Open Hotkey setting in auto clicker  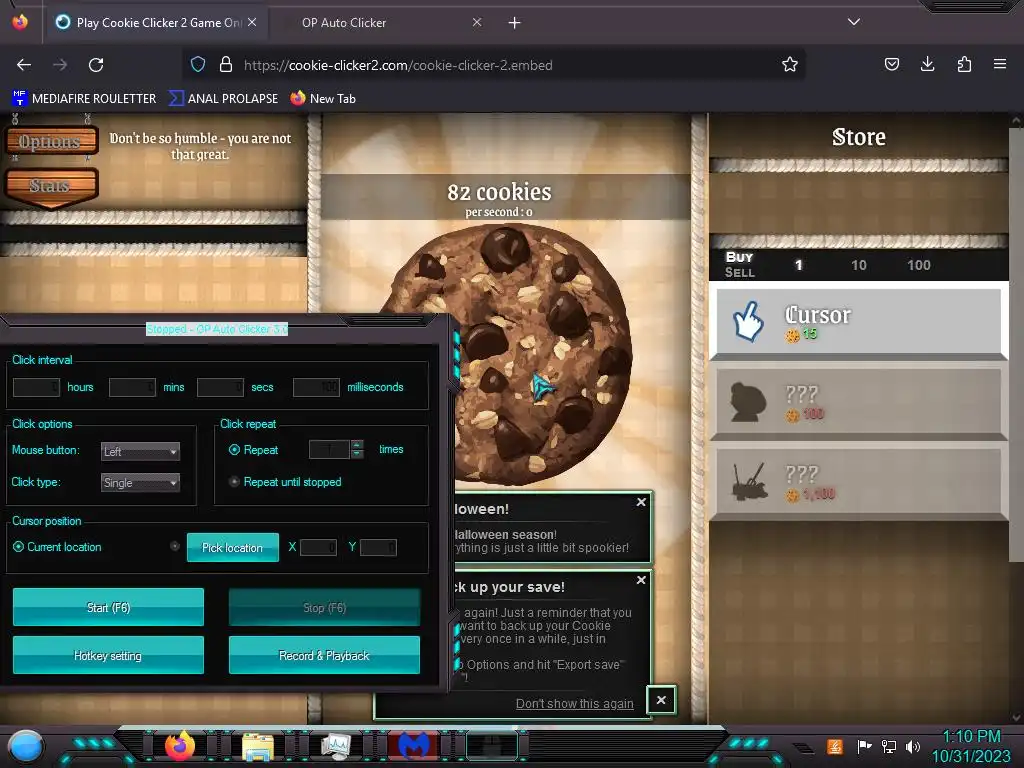(108, 655)
